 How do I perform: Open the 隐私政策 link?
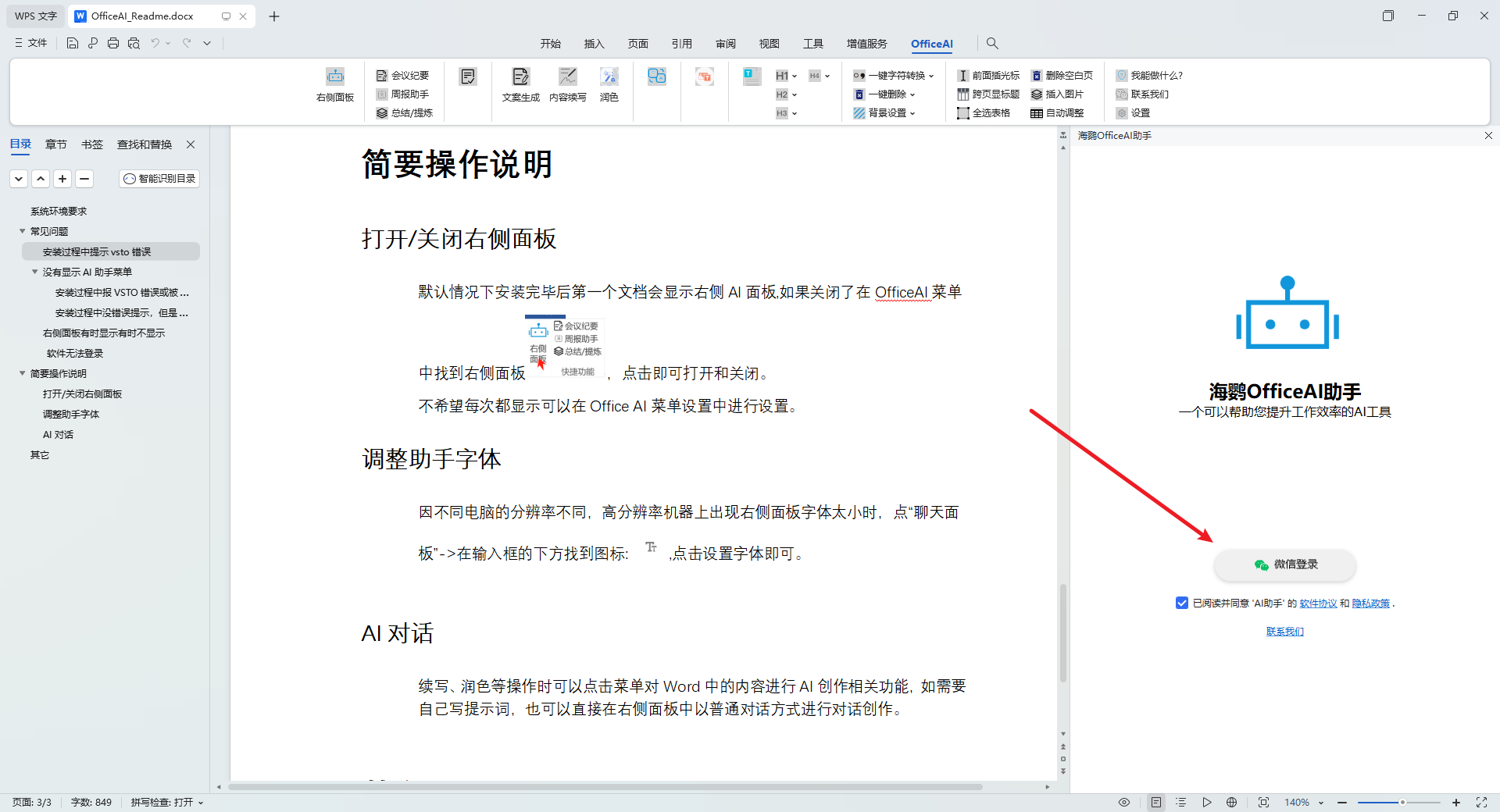[x=1370, y=604]
